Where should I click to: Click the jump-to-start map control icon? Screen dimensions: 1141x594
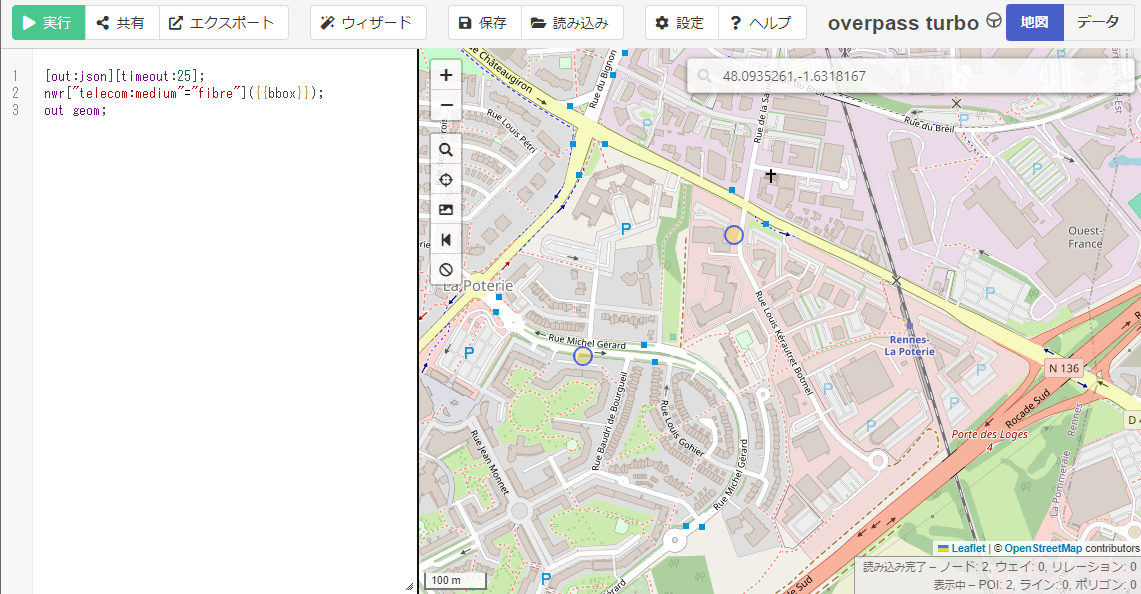(446, 239)
